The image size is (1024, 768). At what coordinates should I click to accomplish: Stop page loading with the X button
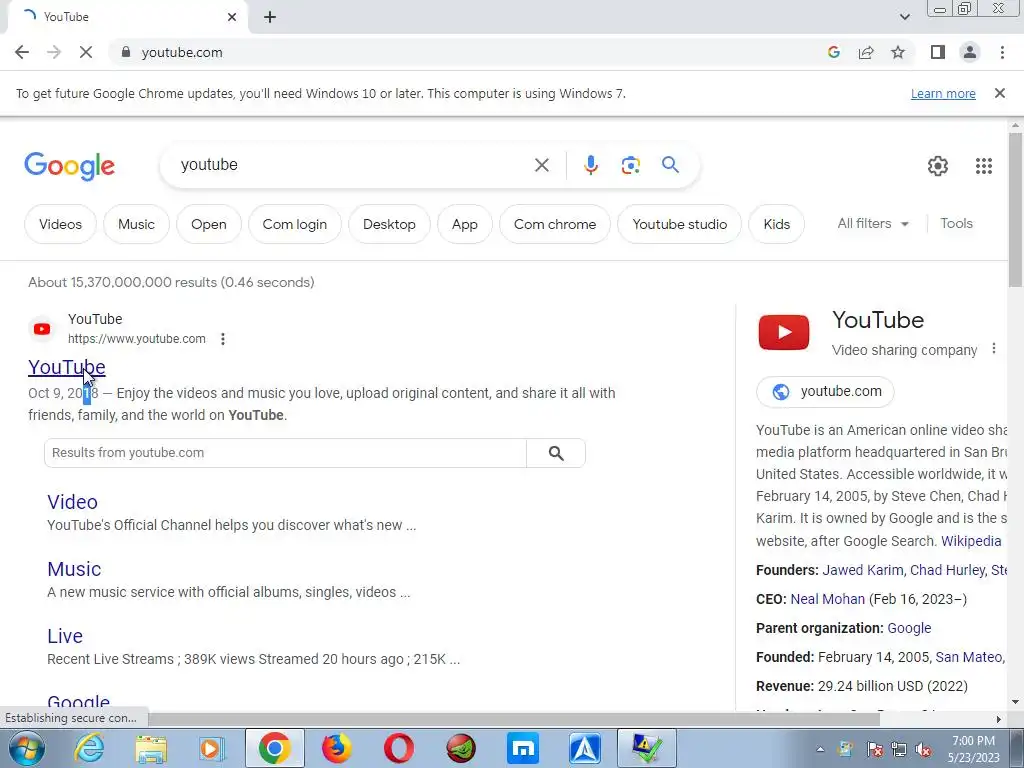tap(86, 52)
